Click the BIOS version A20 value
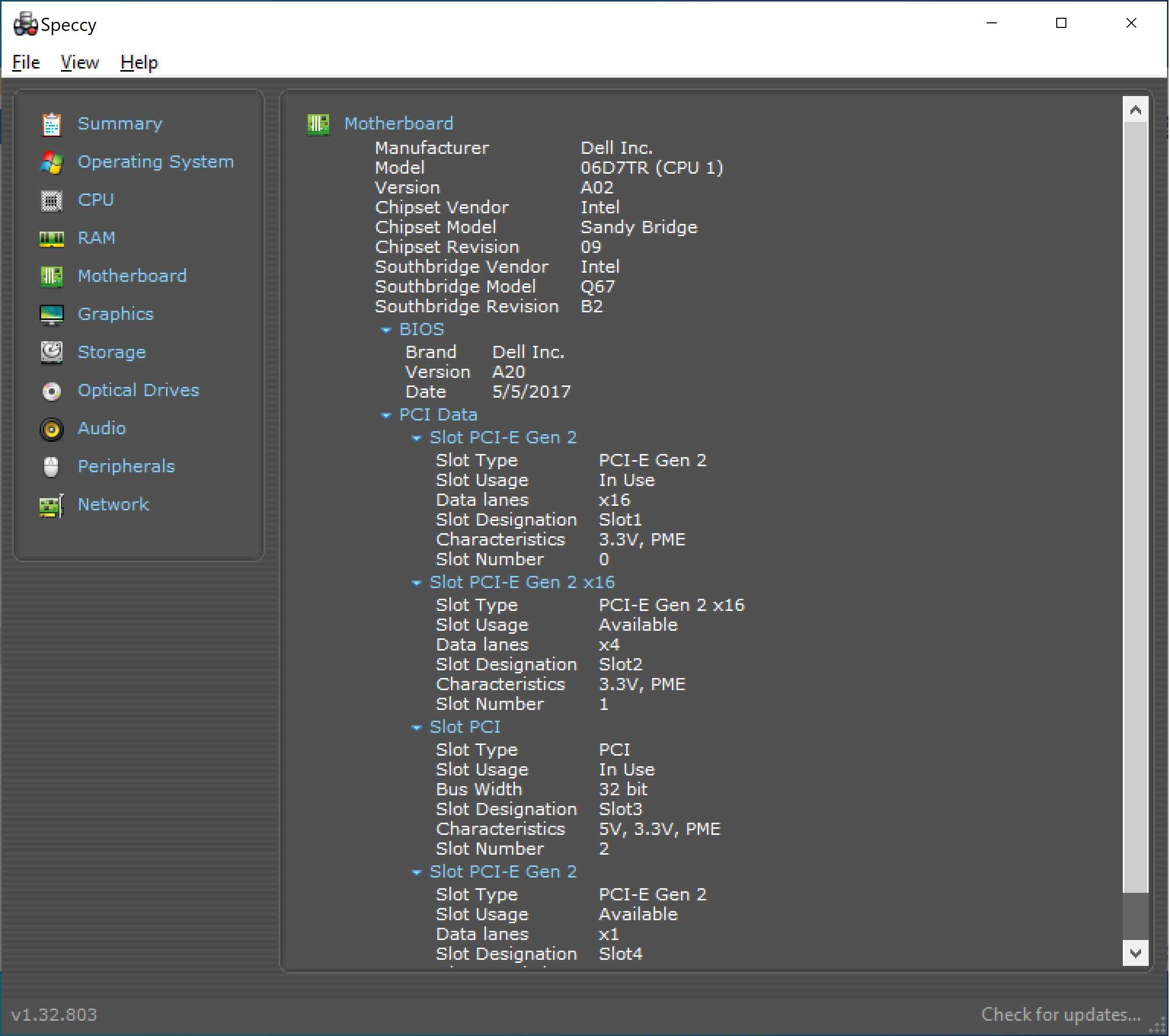1170x1036 pixels. (x=509, y=372)
